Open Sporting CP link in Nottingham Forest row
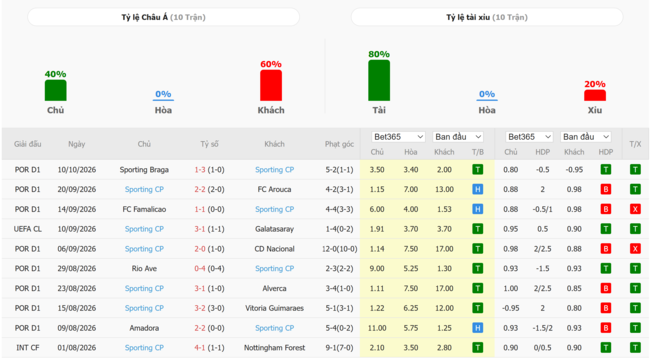The height and width of the screenshot is (364, 650). point(144,347)
